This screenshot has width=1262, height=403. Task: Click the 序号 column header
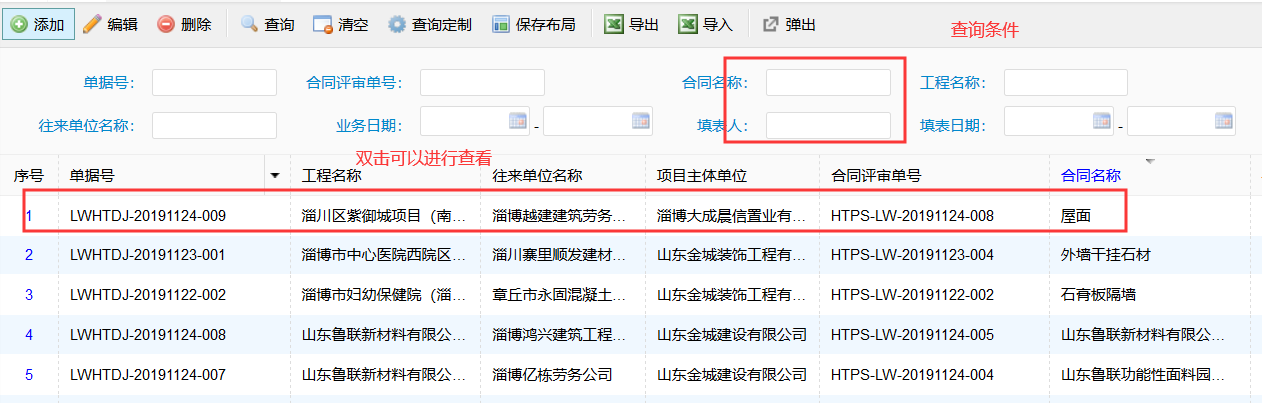click(x=28, y=176)
